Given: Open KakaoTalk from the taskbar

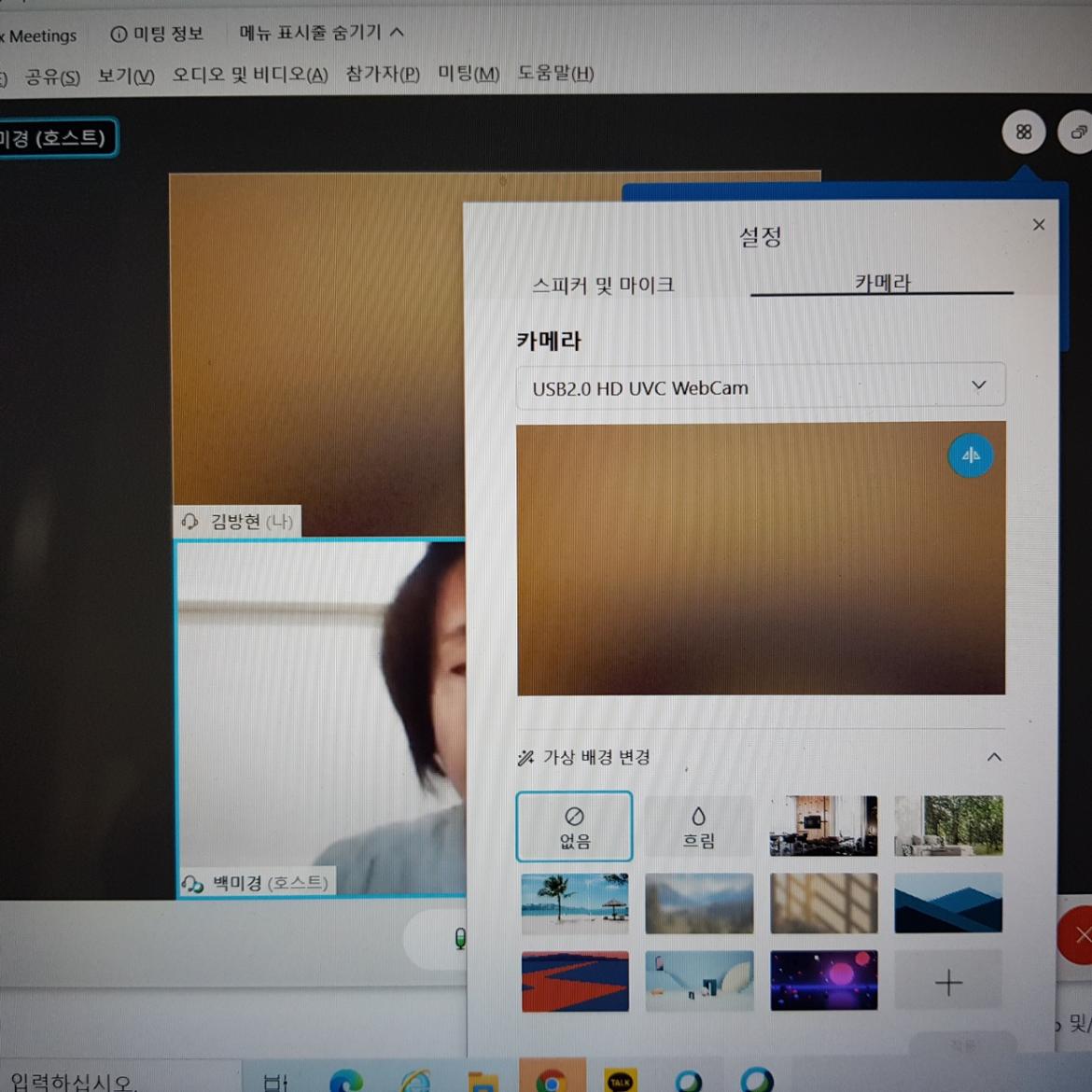Looking at the screenshot, I should coord(620,1081).
